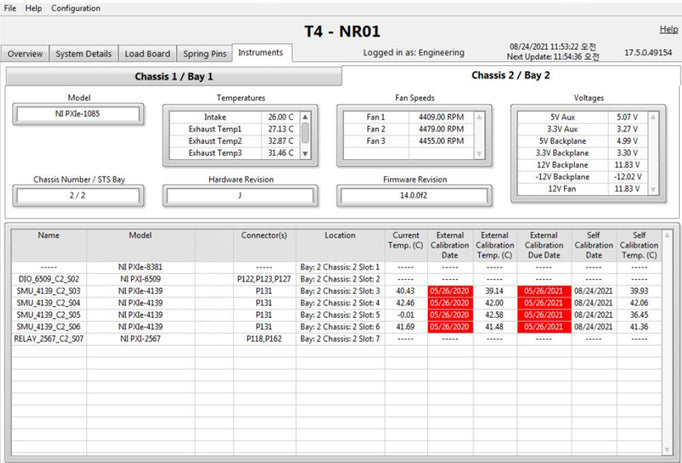Click the -0.01 current temperature cell
Image resolution: width=682 pixels, height=463 pixels.
[x=406, y=315]
